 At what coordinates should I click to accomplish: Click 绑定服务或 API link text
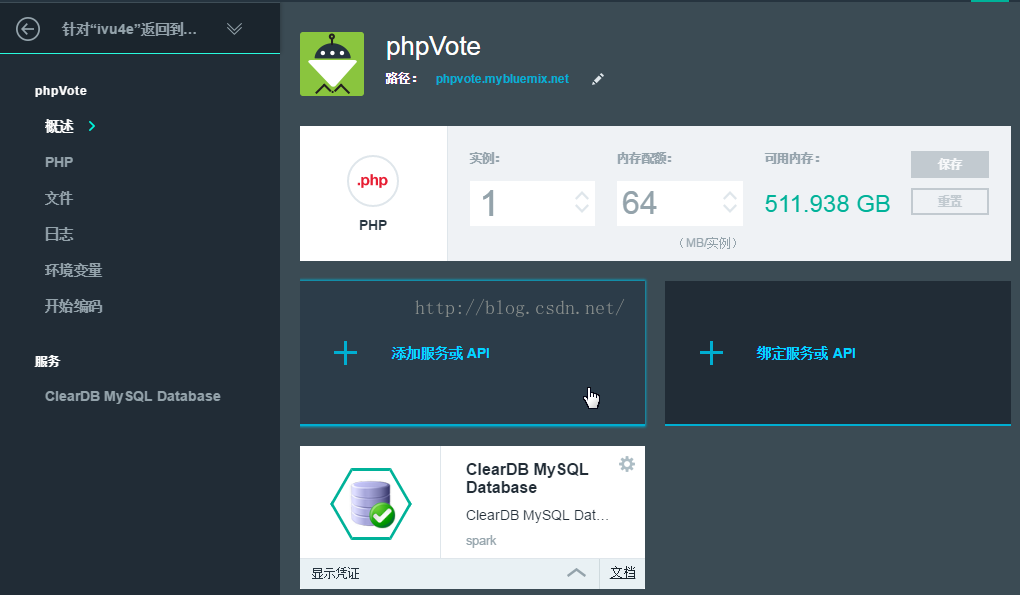point(806,353)
